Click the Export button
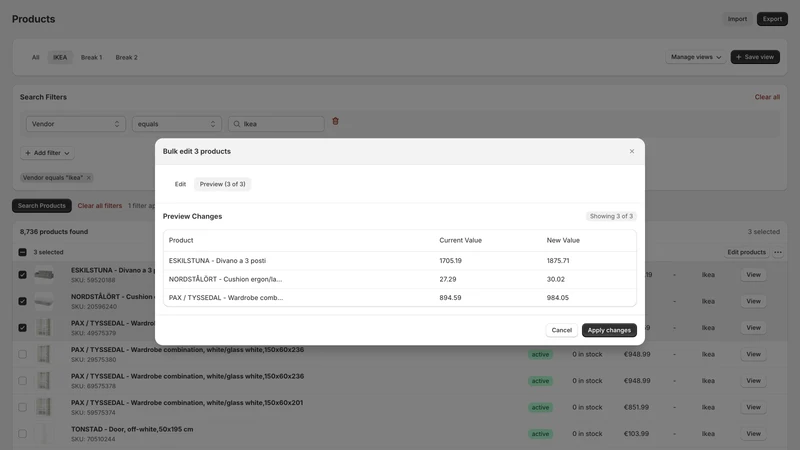 [x=772, y=19]
